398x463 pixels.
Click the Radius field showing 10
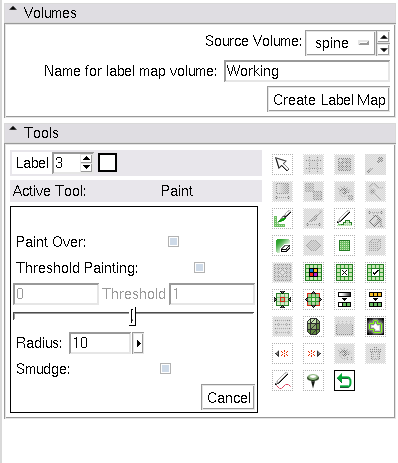[x=100, y=343]
